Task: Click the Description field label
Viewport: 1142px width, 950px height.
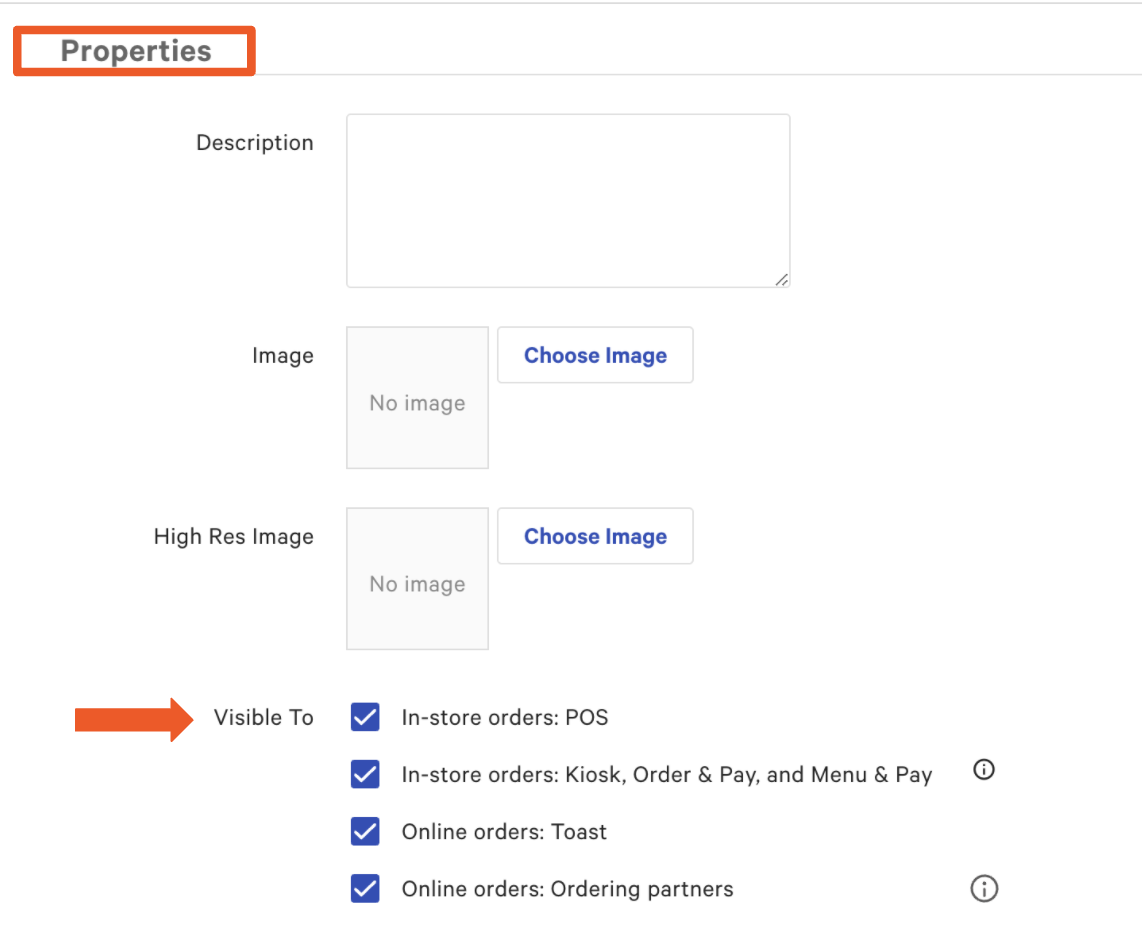Action: tap(254, 142)
